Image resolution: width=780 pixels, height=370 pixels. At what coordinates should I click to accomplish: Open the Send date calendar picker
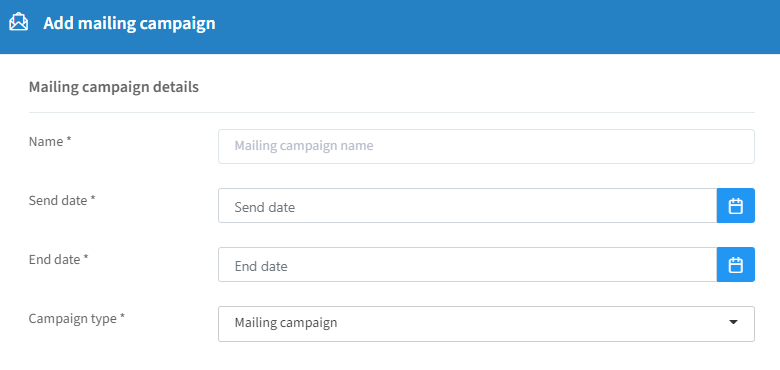tap(736, 205)
